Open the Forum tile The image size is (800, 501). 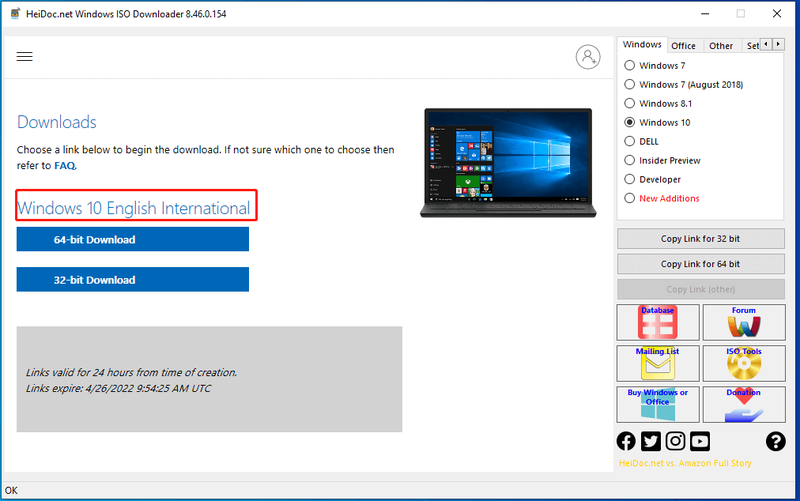(744, 322)
